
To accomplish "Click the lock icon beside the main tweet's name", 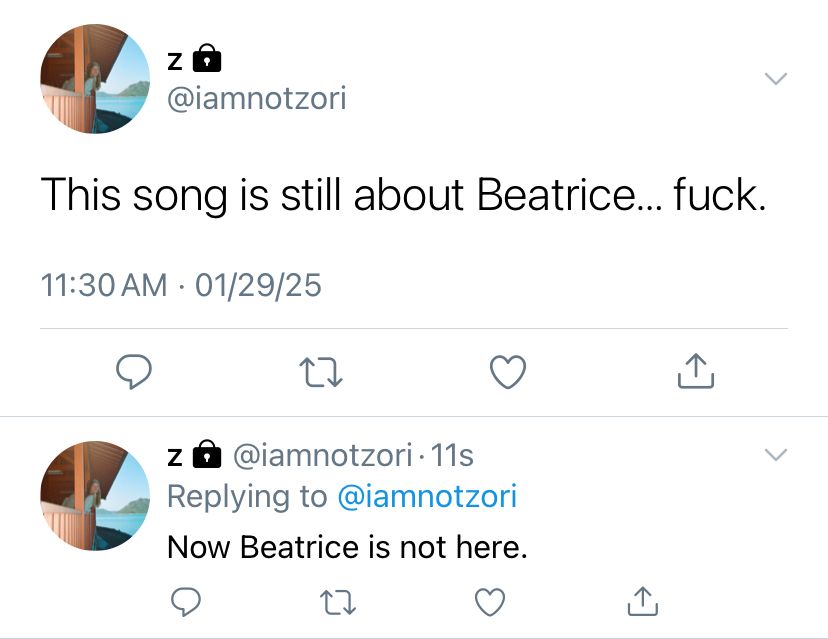I will point(205,59).
